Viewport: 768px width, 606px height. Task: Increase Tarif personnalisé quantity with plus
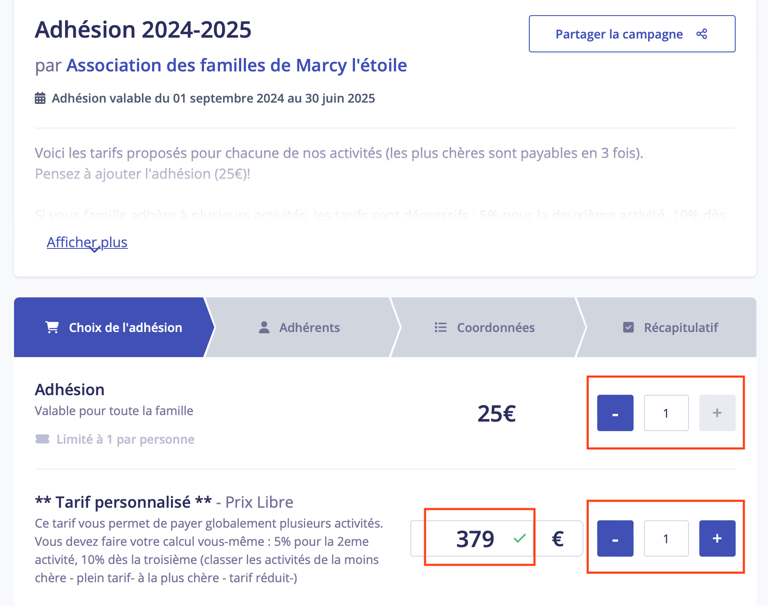pos(717,538)
